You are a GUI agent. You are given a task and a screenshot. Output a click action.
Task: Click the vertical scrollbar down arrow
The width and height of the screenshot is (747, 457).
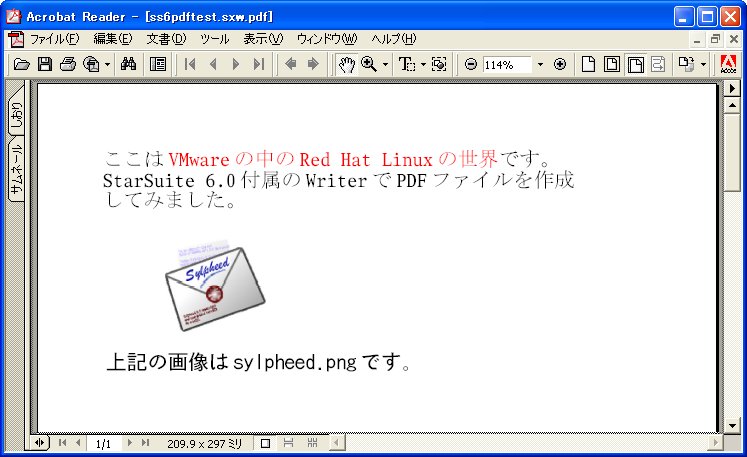[x=732, y=425]
